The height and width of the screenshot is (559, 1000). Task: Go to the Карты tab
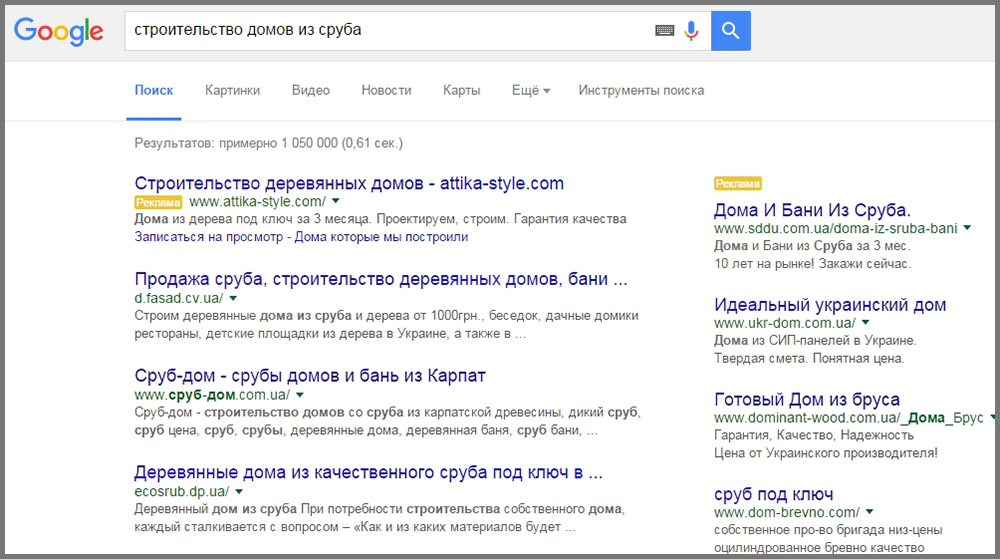point(461,90)
